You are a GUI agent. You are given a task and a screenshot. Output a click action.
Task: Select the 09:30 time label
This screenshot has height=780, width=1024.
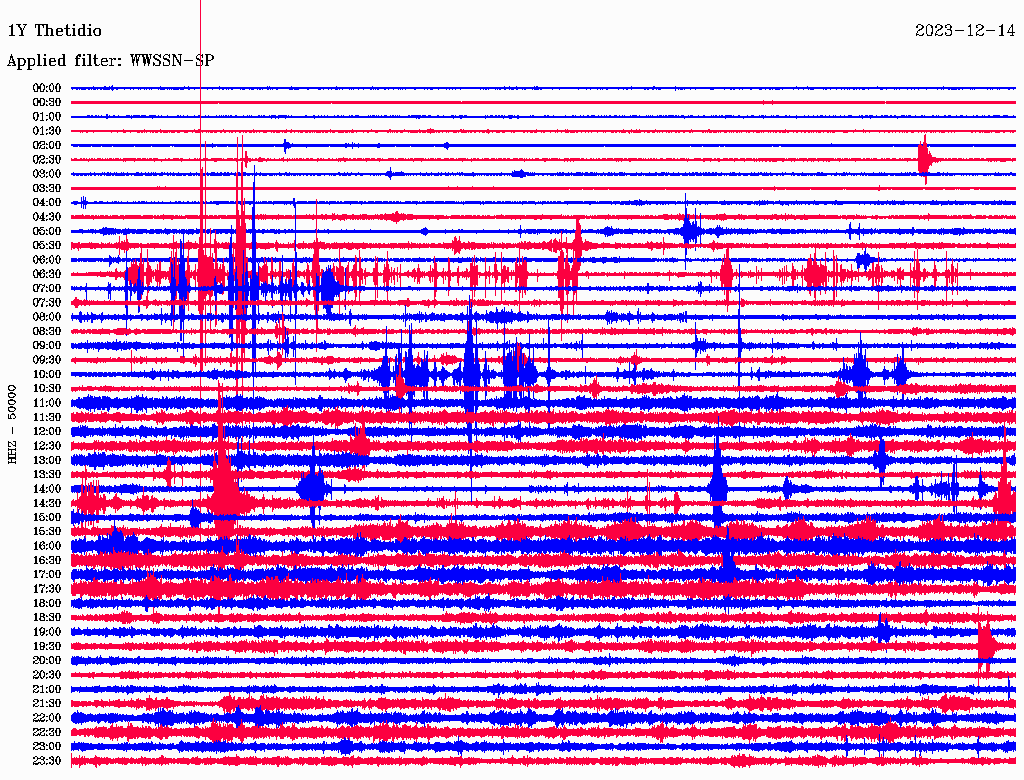pos(47,361)
